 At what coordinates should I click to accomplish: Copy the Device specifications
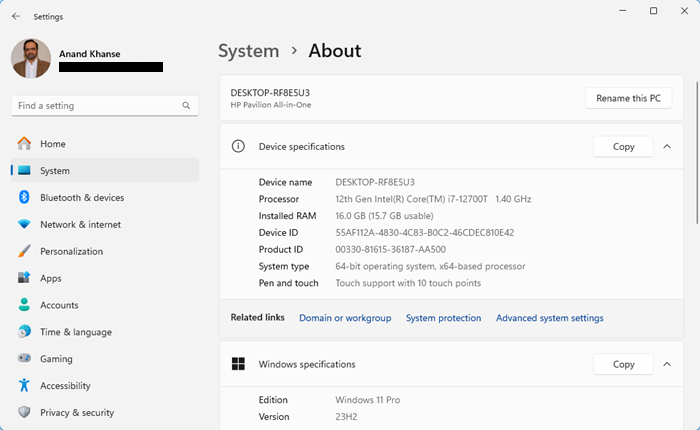(623, 147)
